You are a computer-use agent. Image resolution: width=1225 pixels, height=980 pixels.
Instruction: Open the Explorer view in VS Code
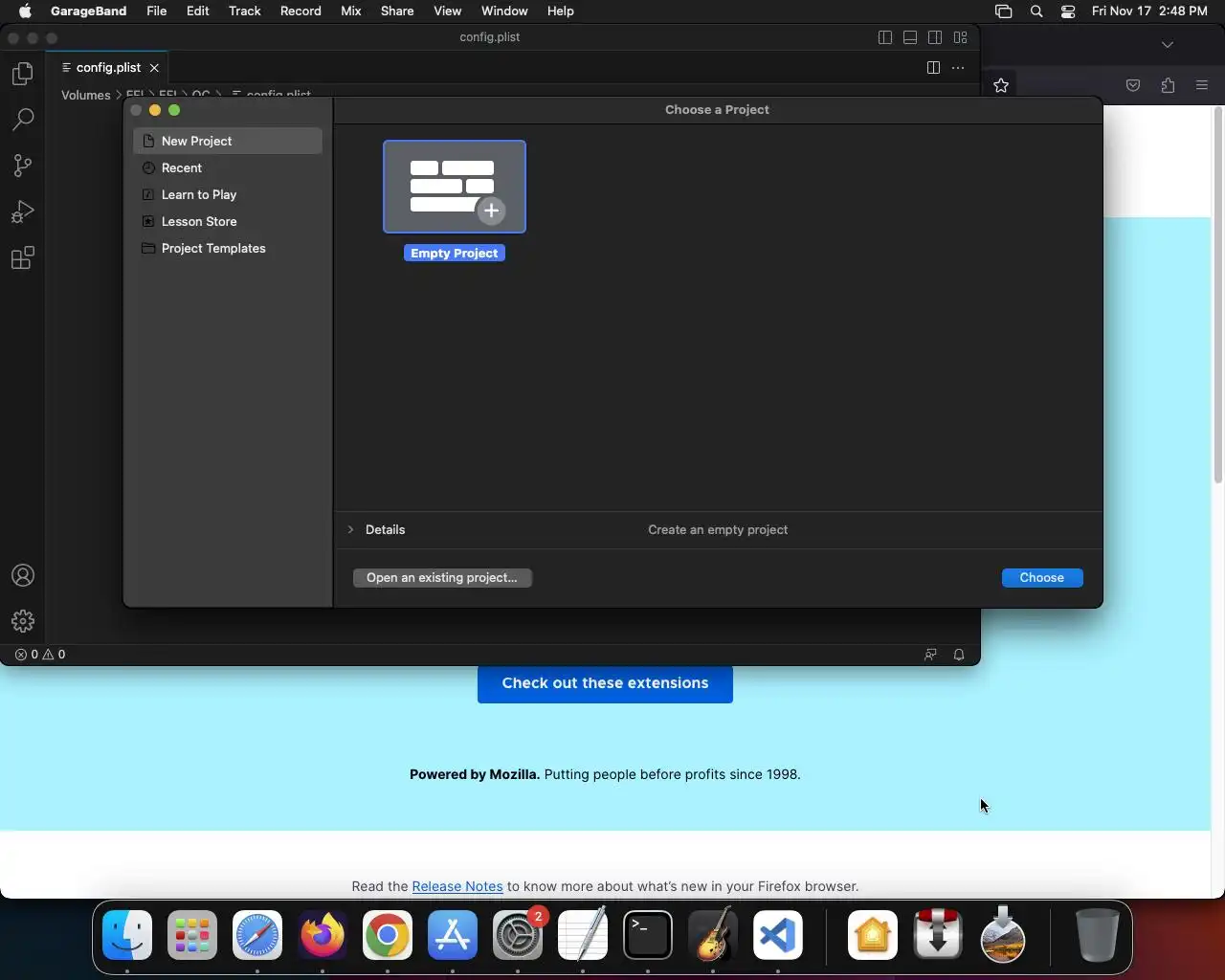(23, 74)
